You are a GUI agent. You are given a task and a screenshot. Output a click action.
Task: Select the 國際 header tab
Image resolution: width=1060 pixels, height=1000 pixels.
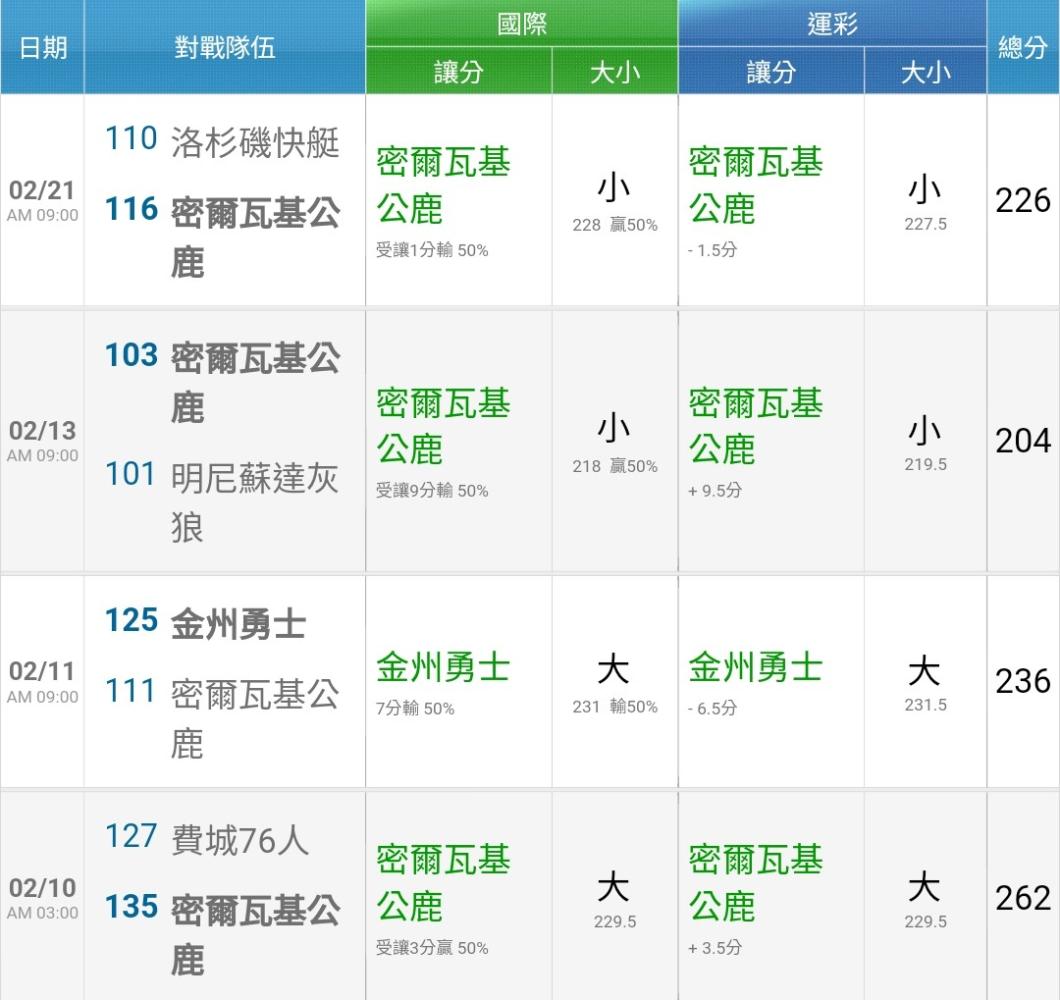coord(521,24)
